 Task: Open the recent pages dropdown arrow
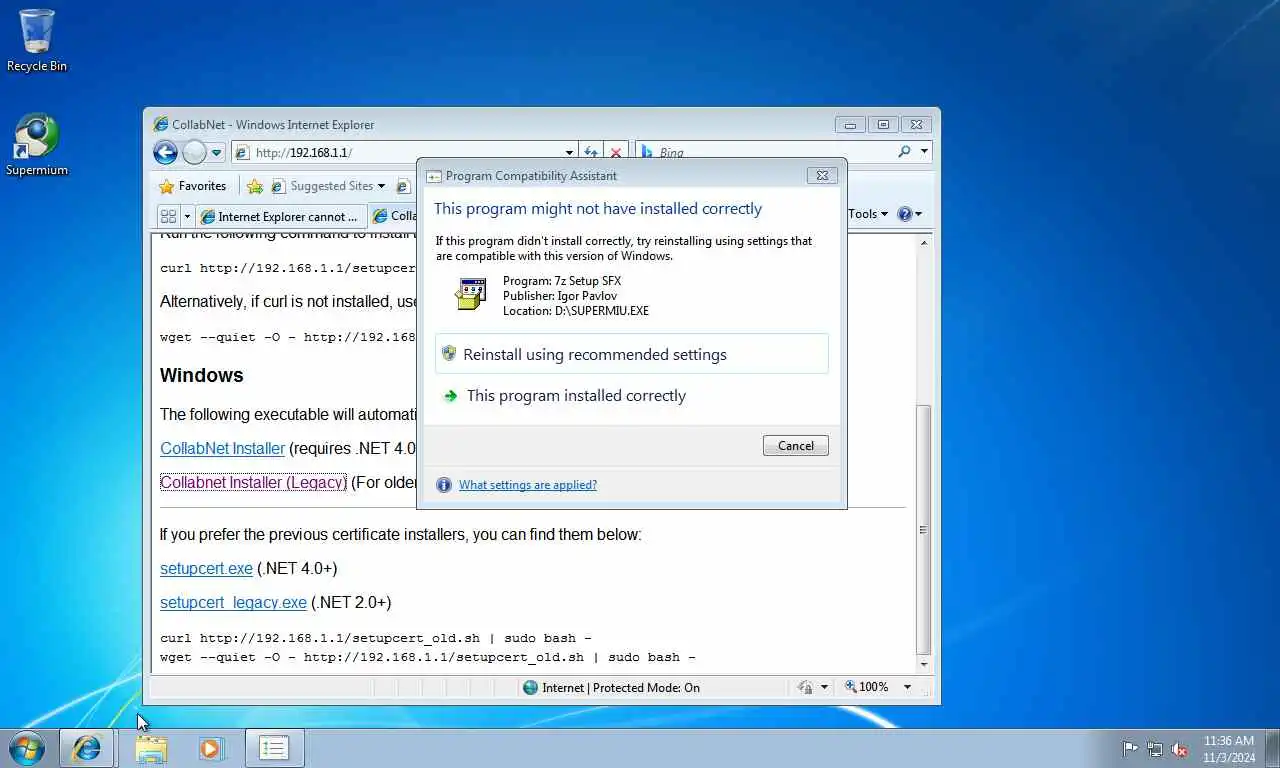point(216,153)
